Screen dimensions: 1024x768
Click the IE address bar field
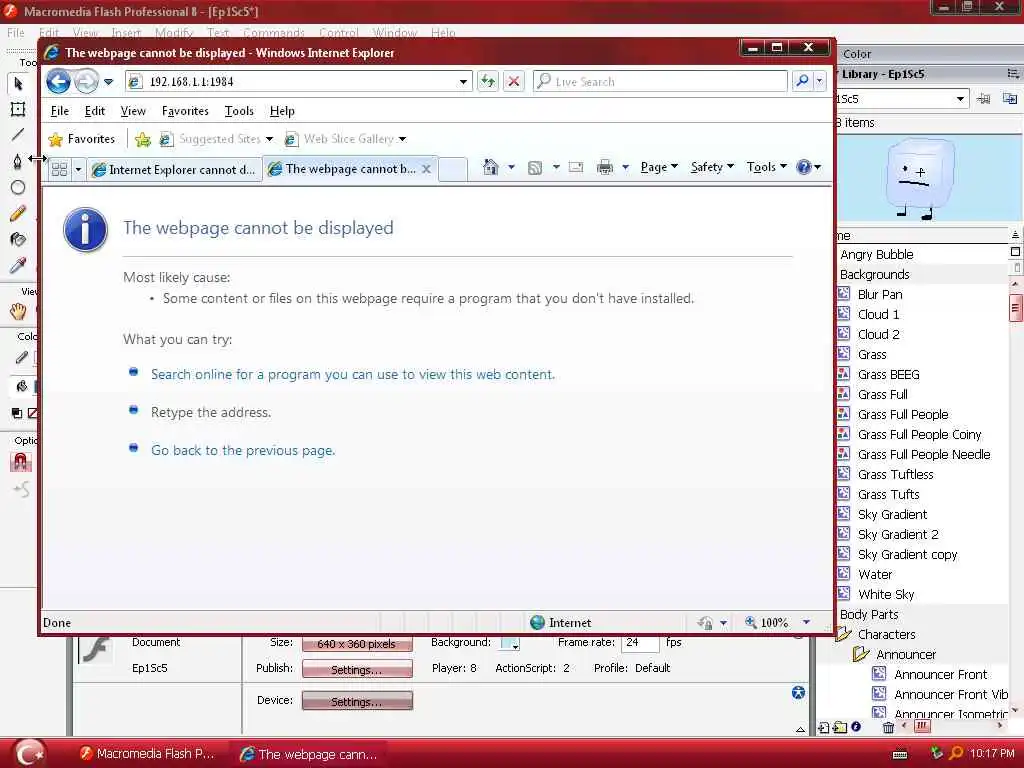[x=298, y=82]
